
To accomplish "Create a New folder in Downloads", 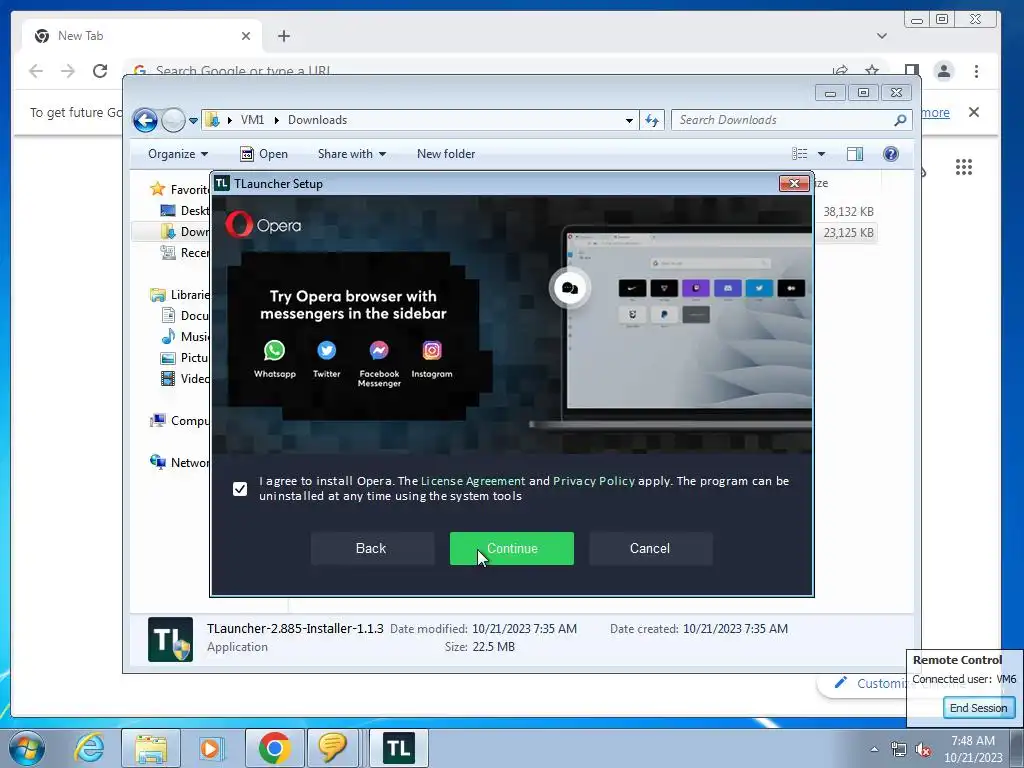I will 446,154.
